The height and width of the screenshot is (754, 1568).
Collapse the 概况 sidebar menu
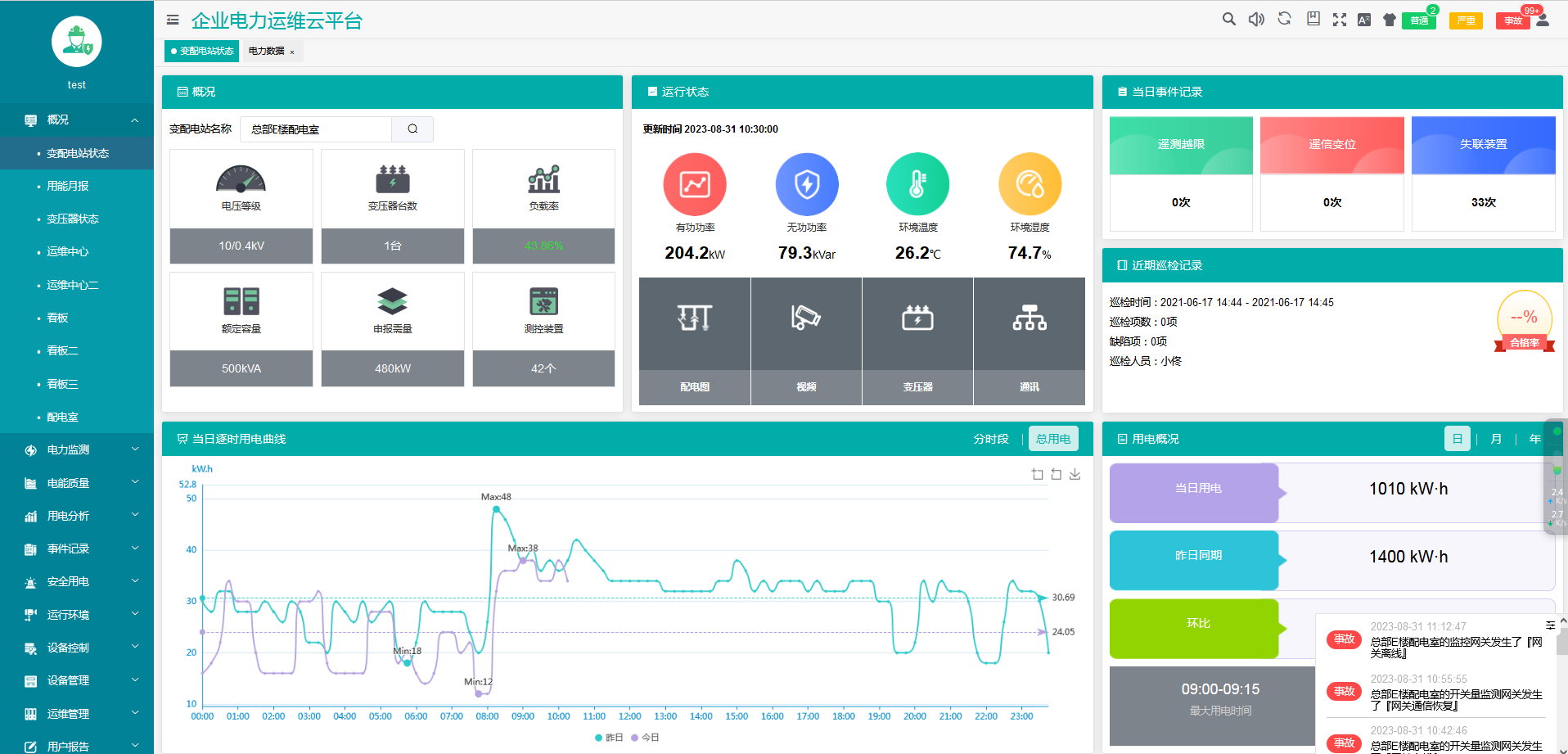pyautogui.click(x=77, y=120)
